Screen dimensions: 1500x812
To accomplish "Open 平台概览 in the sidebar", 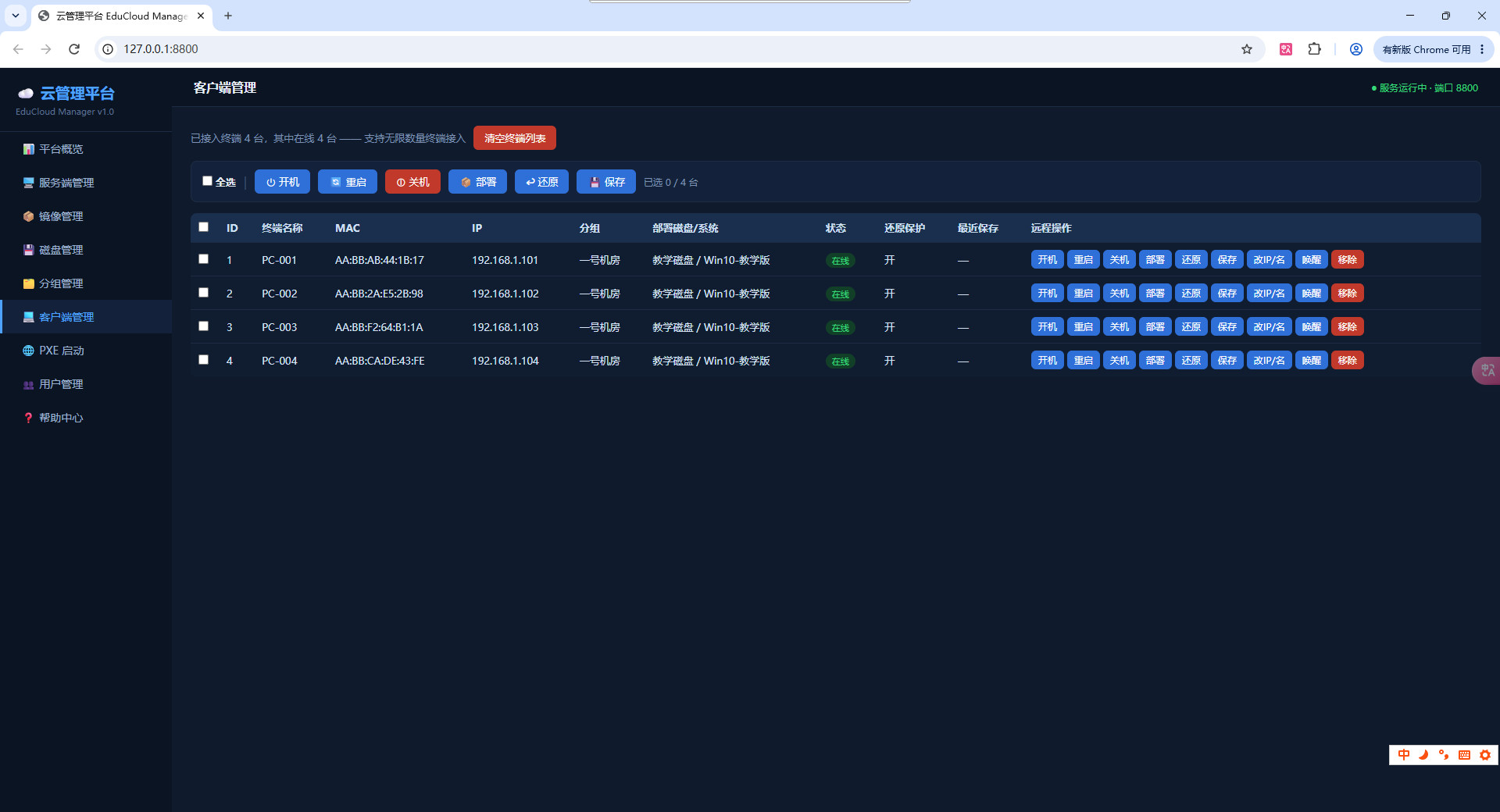I will (86, 149).
